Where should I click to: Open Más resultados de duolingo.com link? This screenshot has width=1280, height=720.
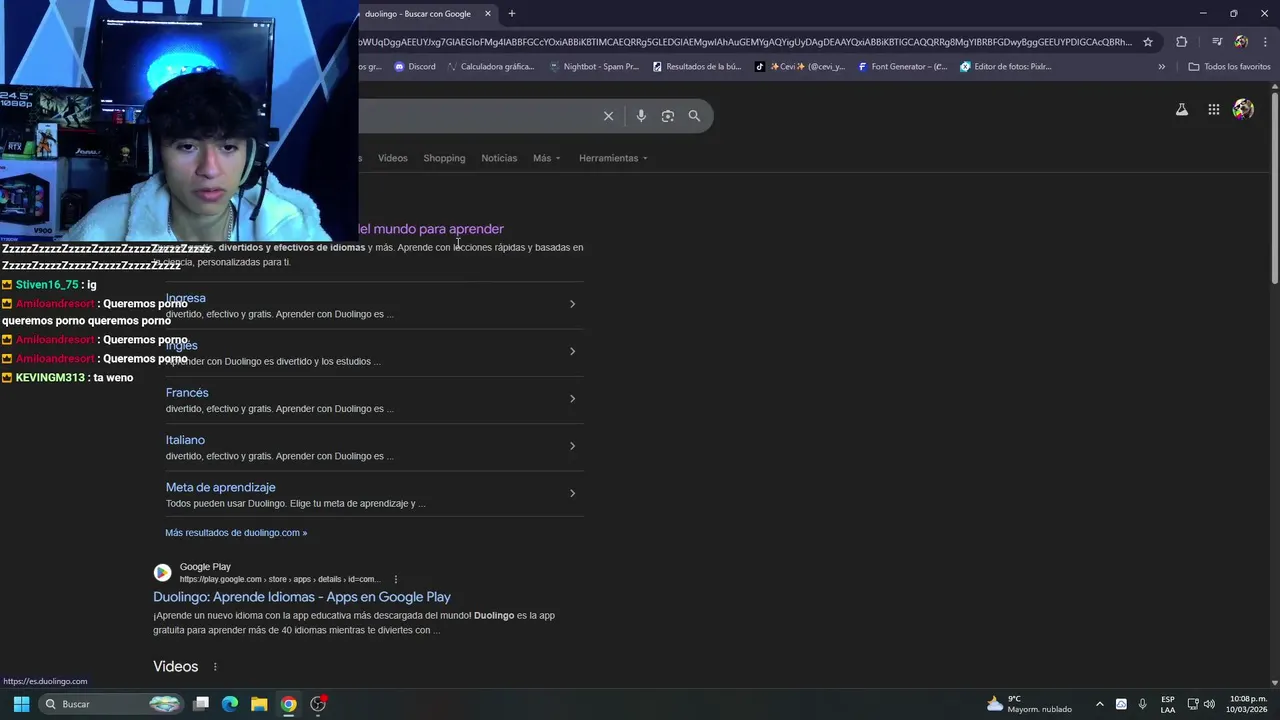(x=236, y=533)
